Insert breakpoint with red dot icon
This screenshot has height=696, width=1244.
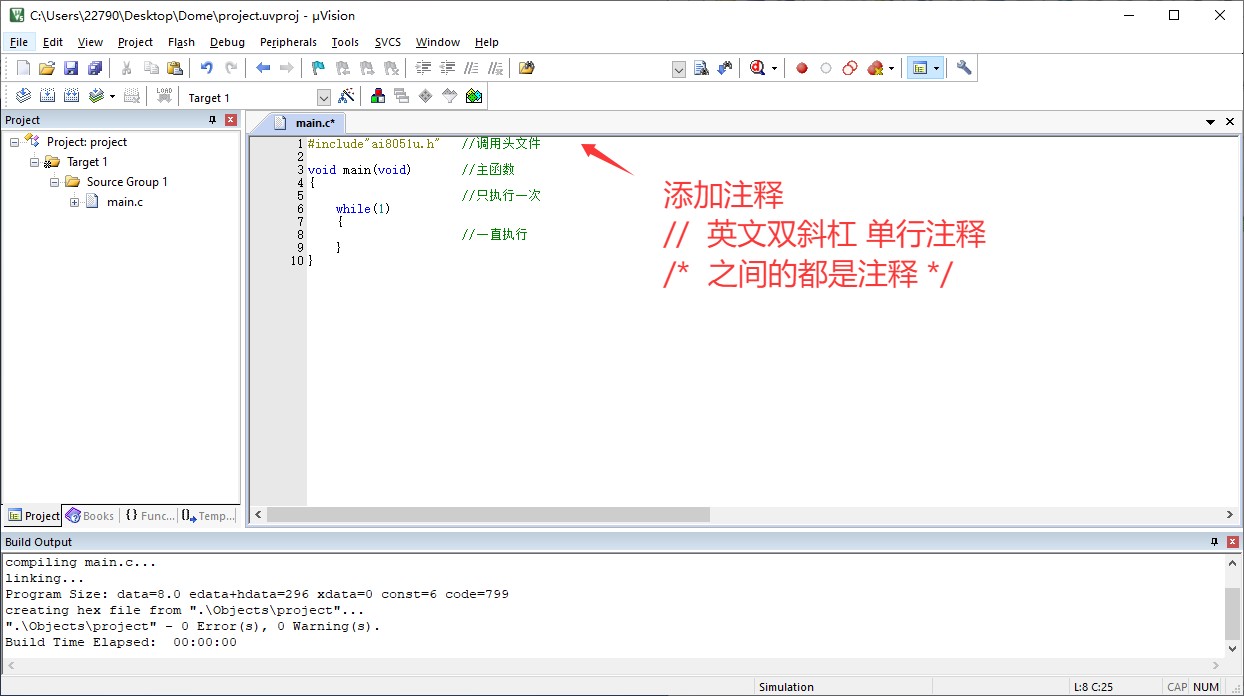[801, 68]
